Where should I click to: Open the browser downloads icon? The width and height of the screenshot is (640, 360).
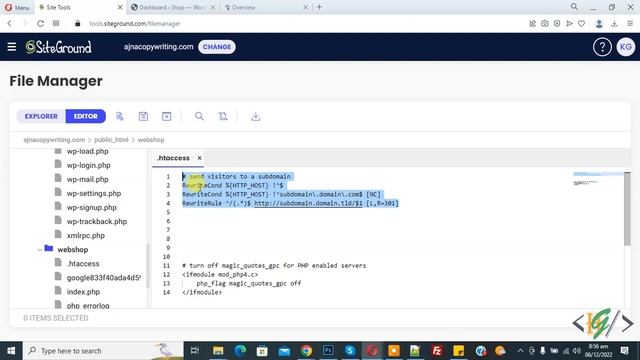614,24
